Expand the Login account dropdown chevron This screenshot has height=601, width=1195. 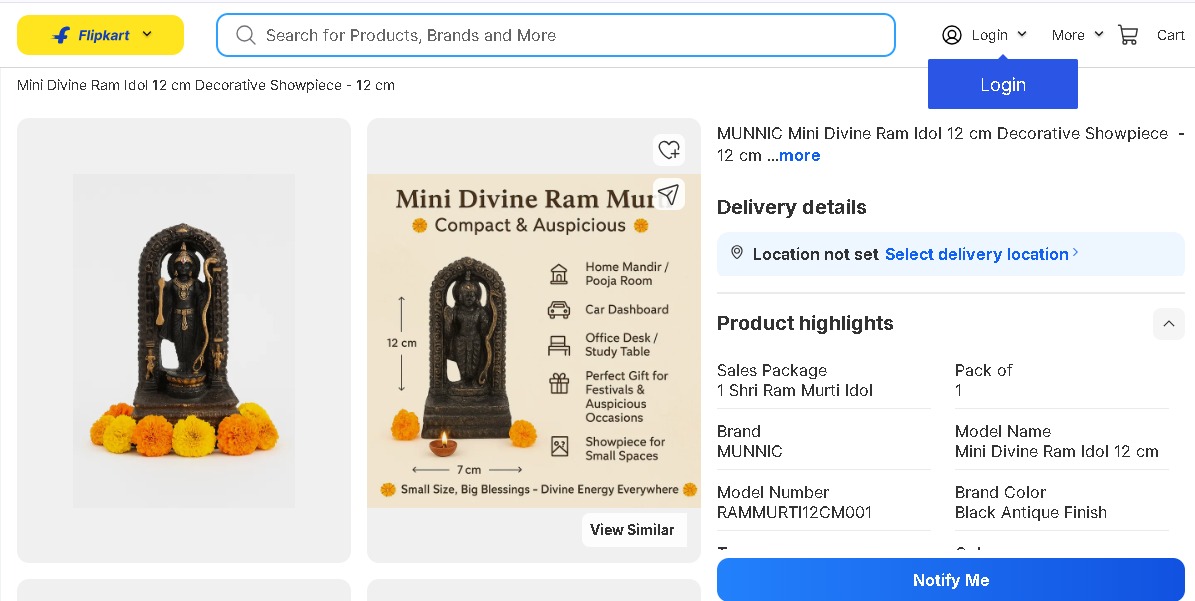(1022, 34)
